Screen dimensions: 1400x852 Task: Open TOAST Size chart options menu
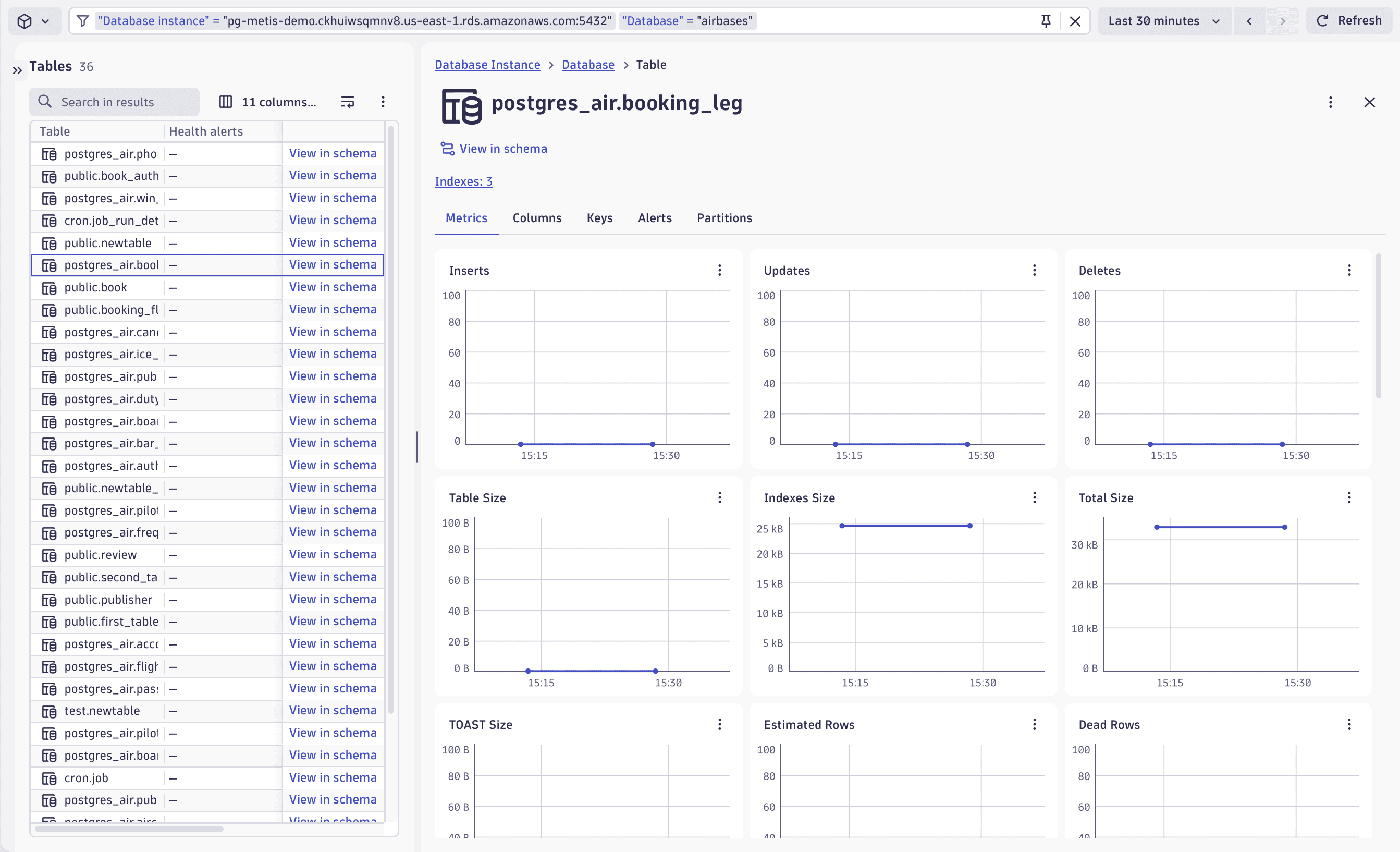coord(719,724)
